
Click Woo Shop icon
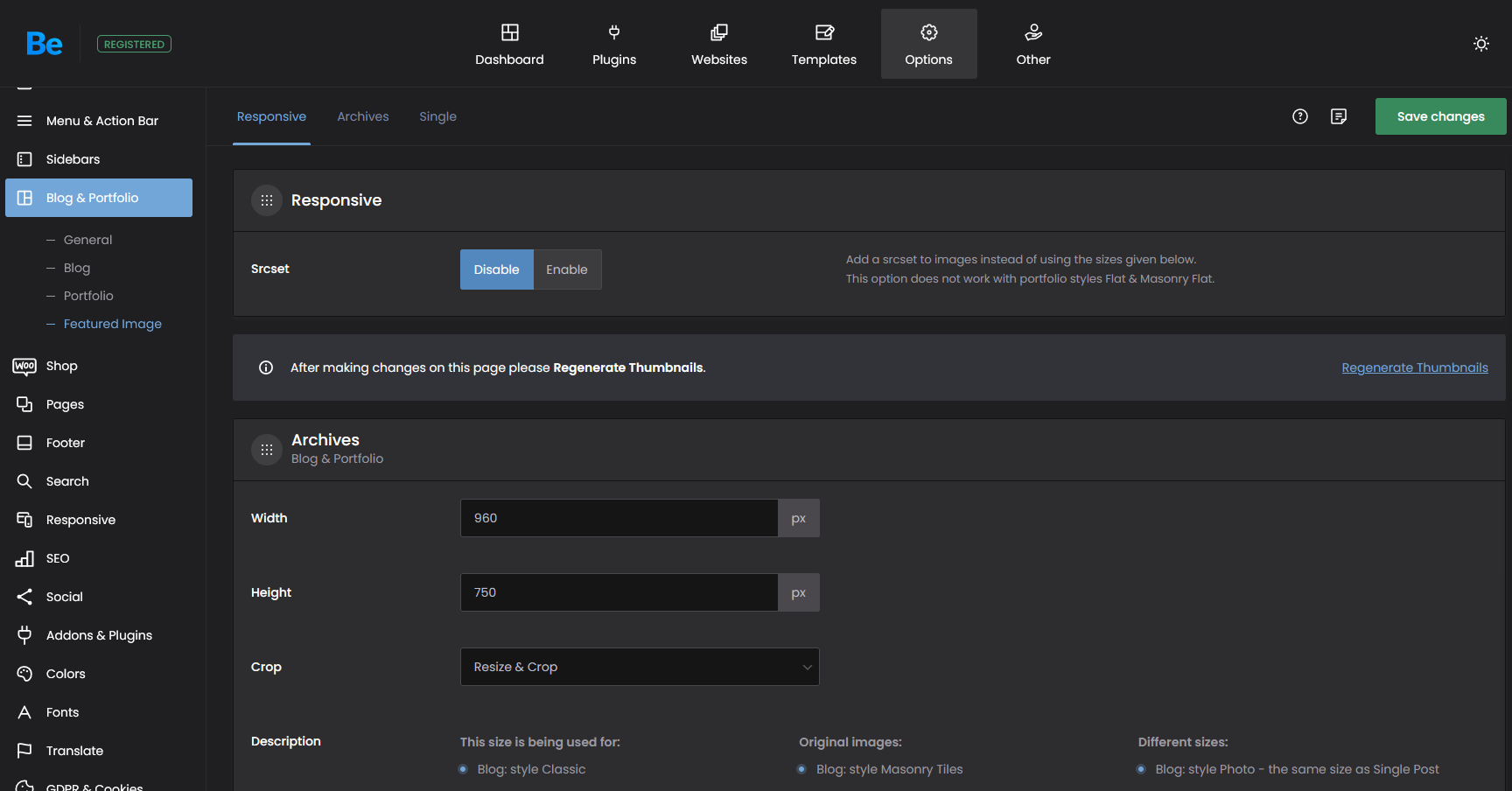point(24,366)
